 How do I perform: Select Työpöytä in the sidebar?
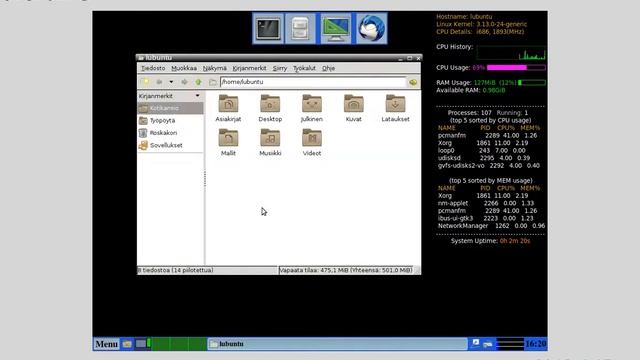[x=170, y=120]
